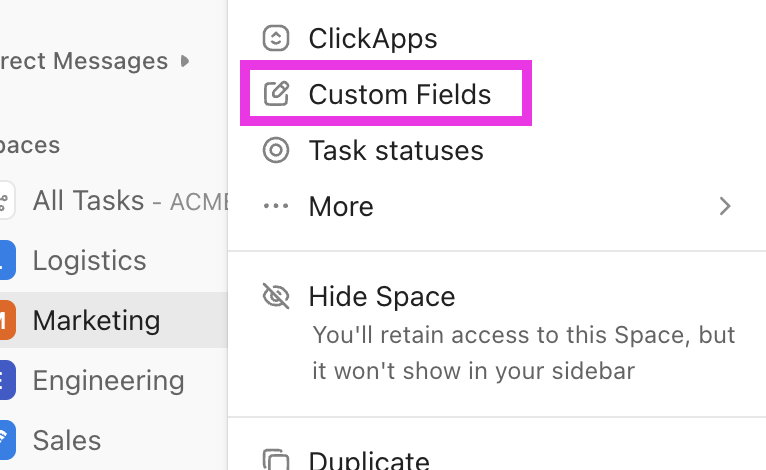Go to the Engineering space
Screen dimensions: 766x470
(108, 381)
